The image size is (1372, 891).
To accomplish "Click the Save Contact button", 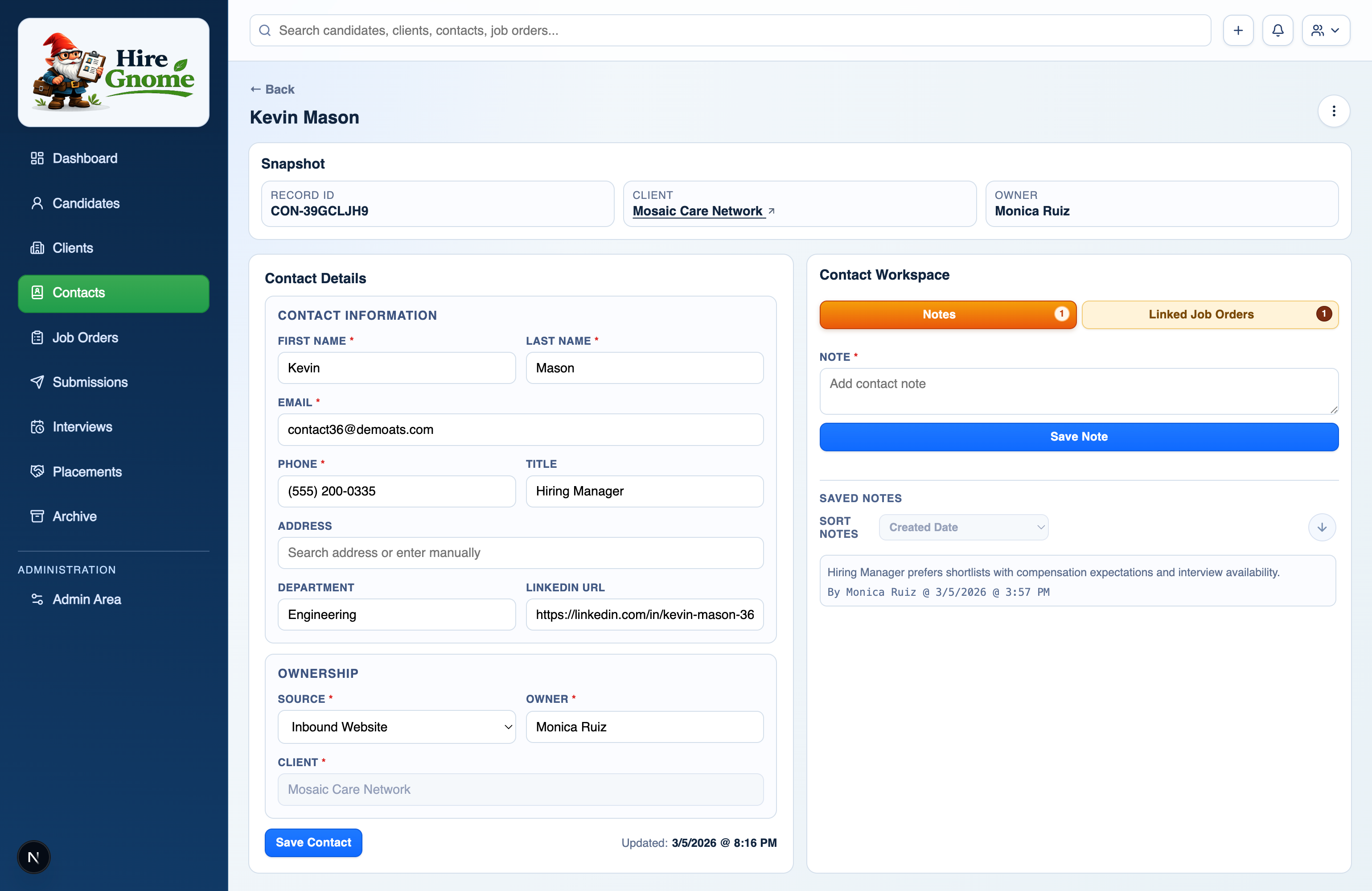I will click(x=313, y=842).
